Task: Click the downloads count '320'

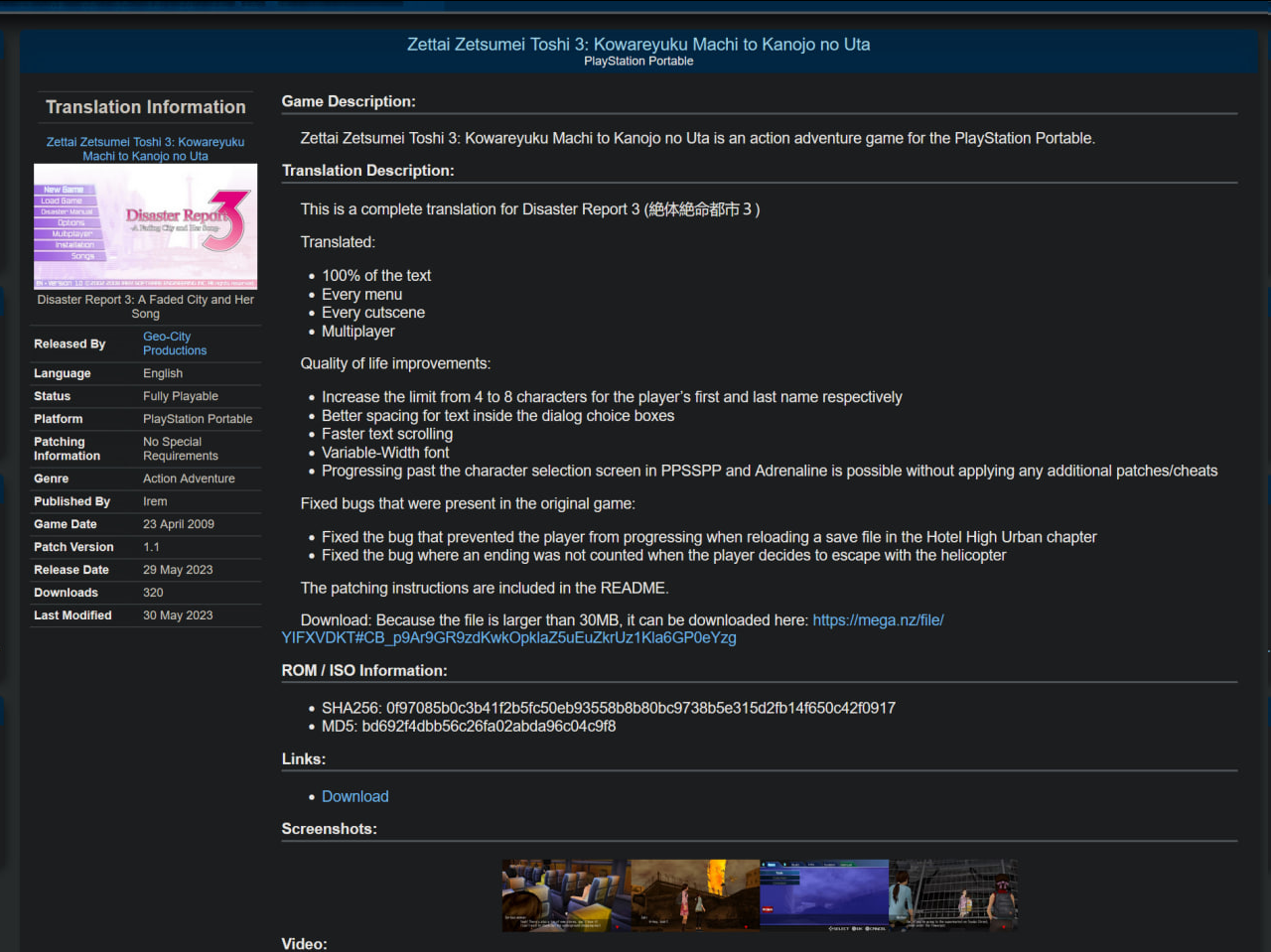Action: coord(153,593)
